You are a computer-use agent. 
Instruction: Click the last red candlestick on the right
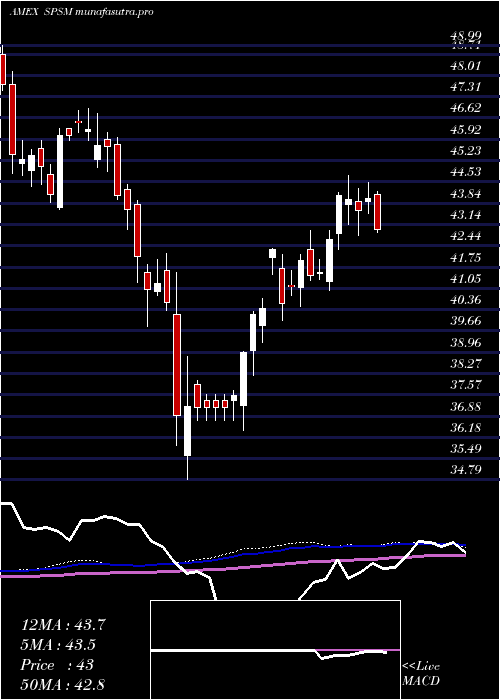(378, 212)
